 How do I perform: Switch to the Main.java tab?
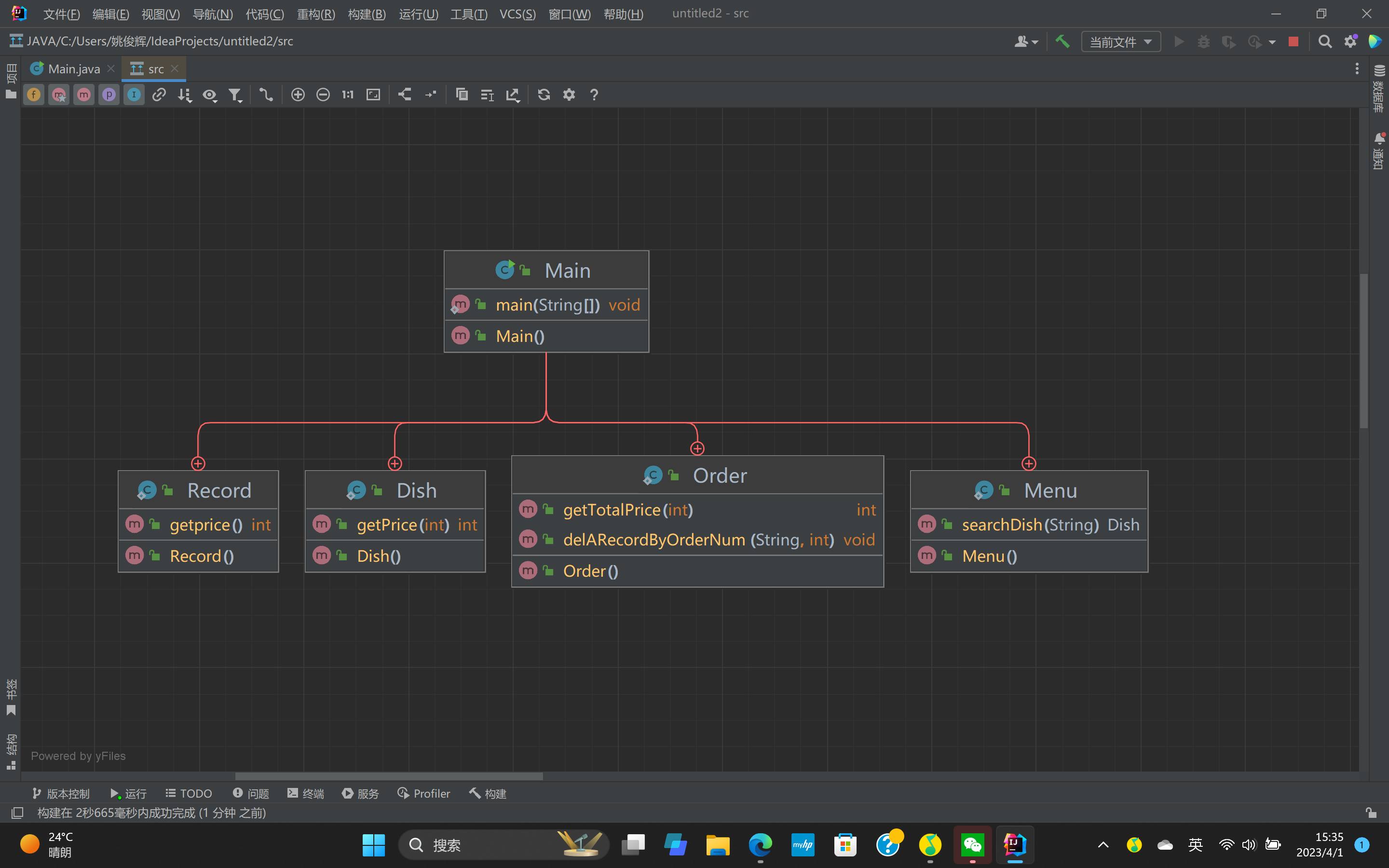(x=73, y=69)
